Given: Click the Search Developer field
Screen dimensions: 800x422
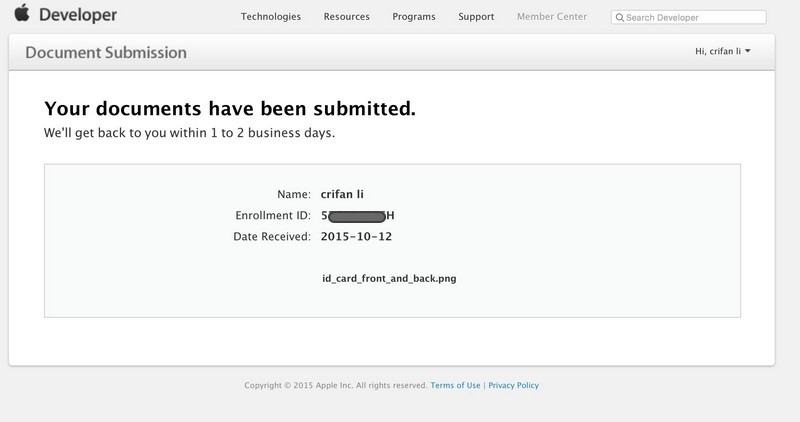Looking at the screenshot, I should [x=688, y=17].
